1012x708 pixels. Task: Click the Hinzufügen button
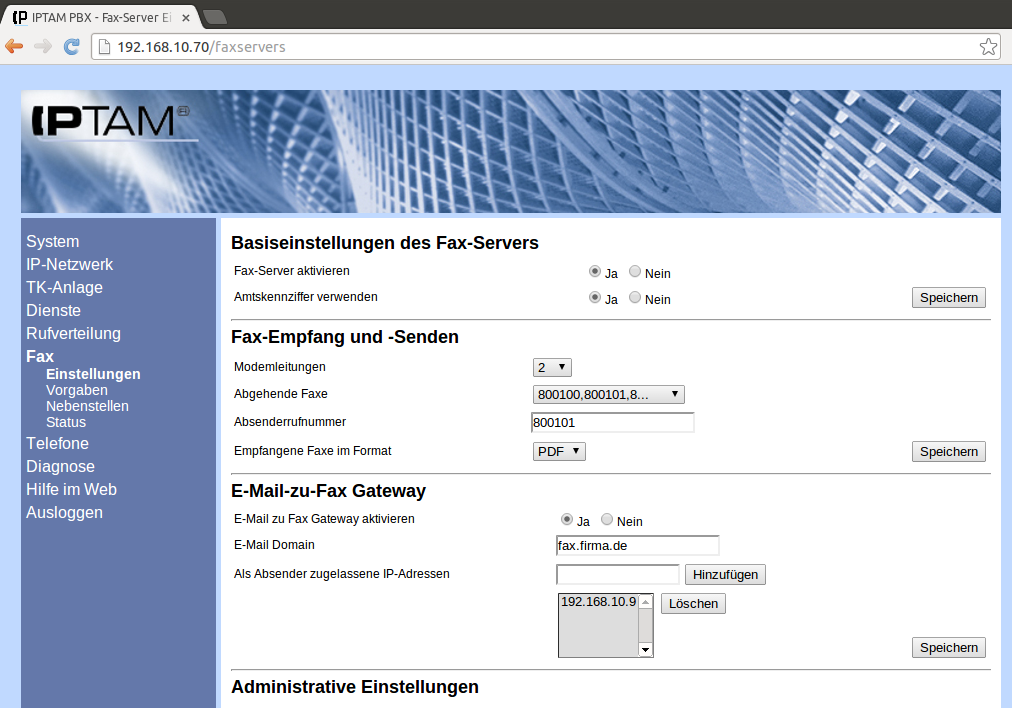click(x=725, y=575)
